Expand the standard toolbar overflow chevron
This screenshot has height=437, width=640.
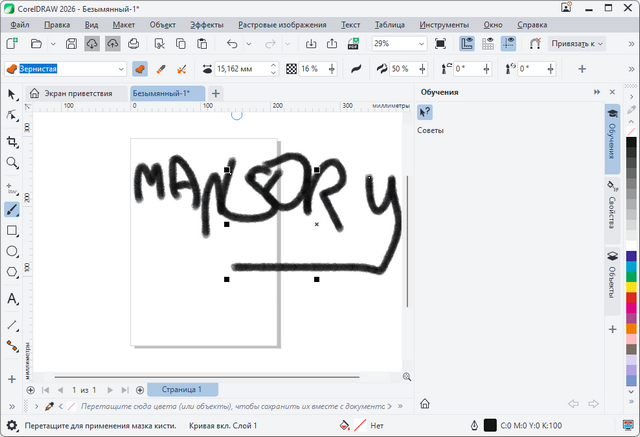point(631,44)
